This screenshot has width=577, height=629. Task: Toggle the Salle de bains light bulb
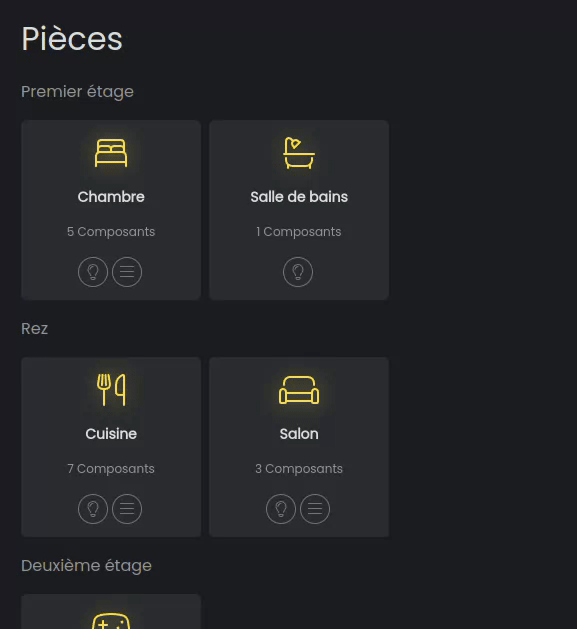298,272
